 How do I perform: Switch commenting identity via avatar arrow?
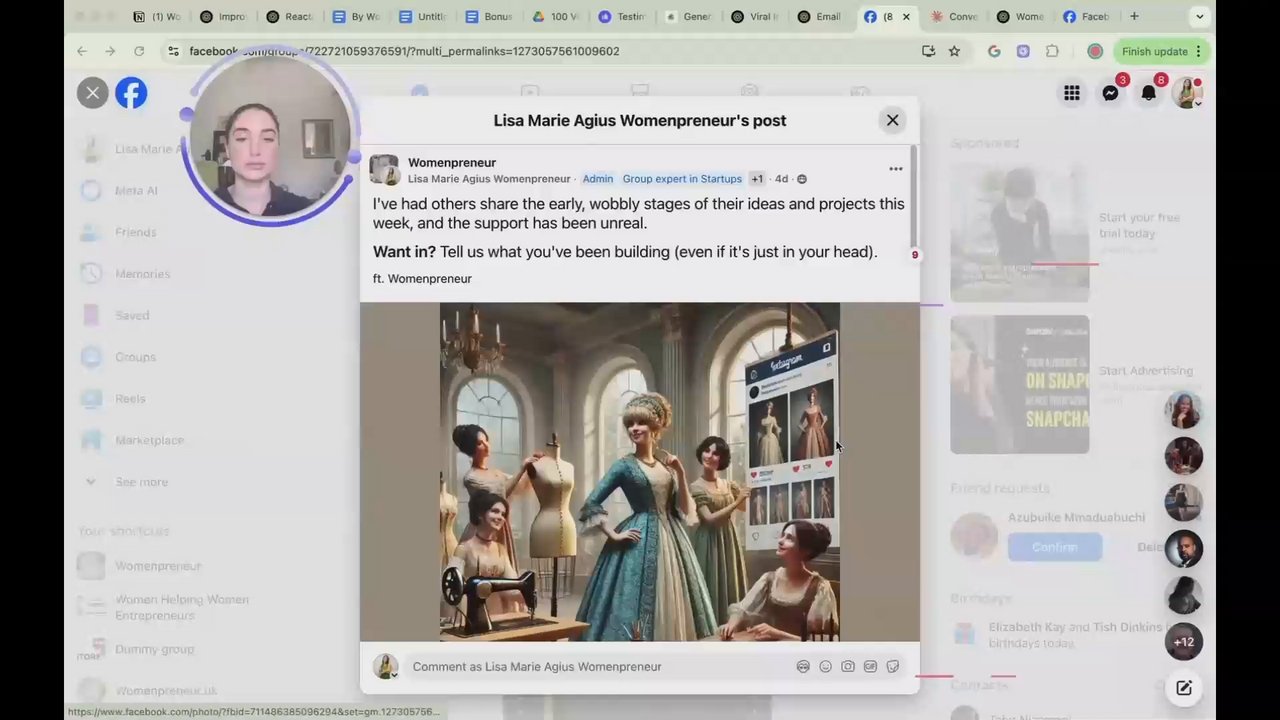click(x=393, y=675)
